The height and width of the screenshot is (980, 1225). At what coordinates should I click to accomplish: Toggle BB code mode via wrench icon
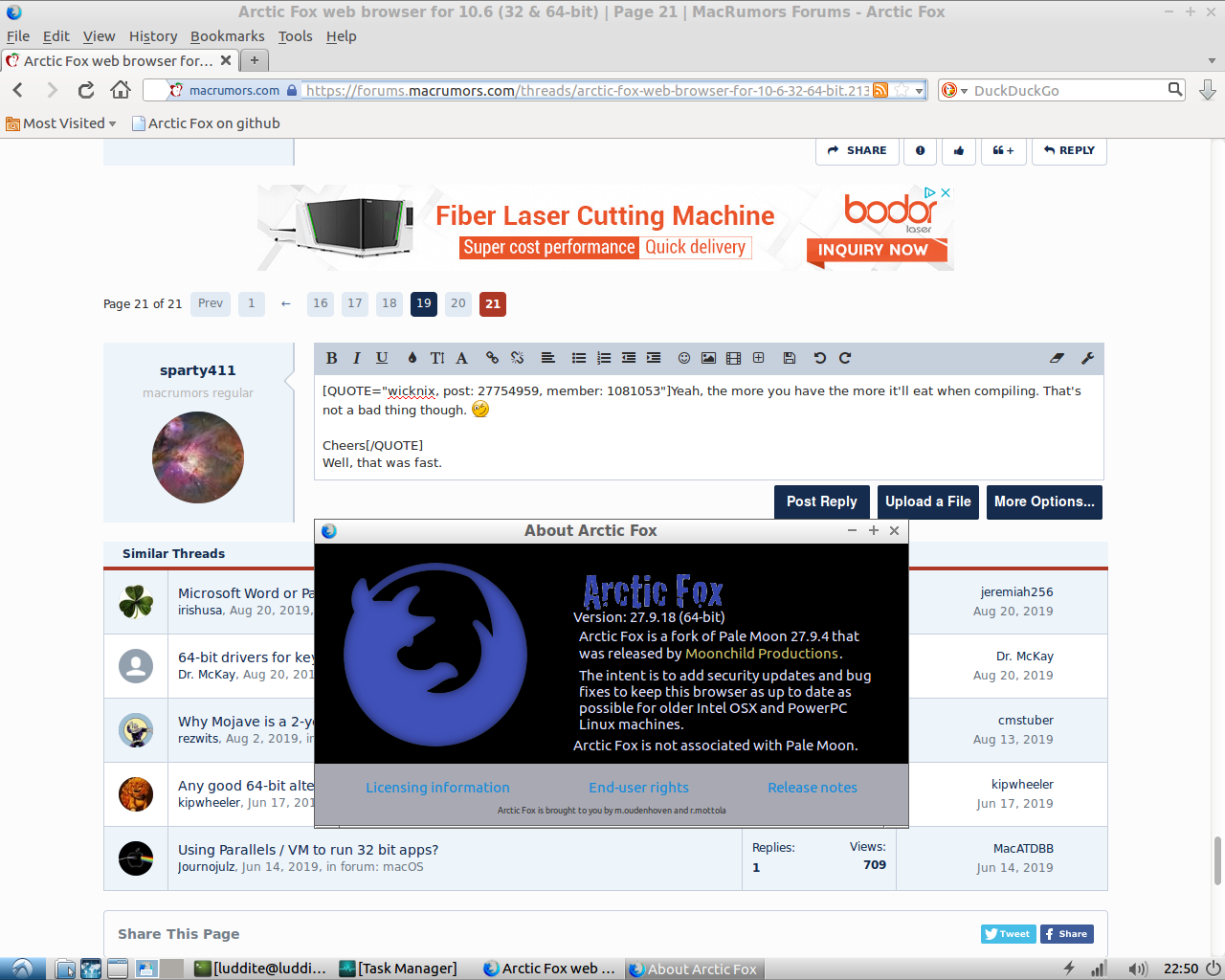pos(1087,358)
